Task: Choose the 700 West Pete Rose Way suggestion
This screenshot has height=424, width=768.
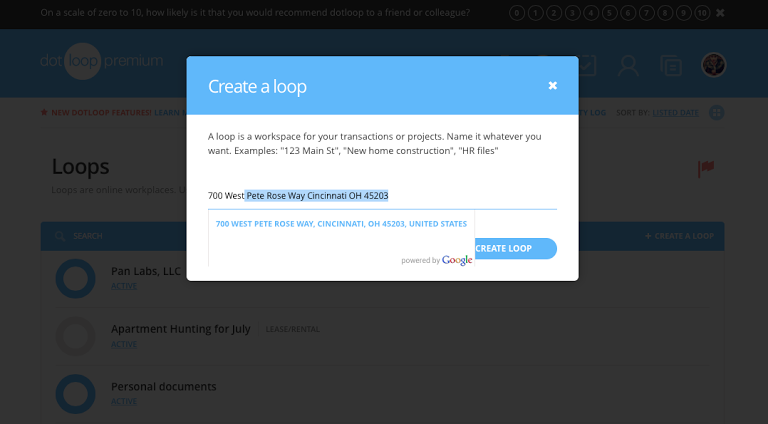Action: [x=341, y=224]
